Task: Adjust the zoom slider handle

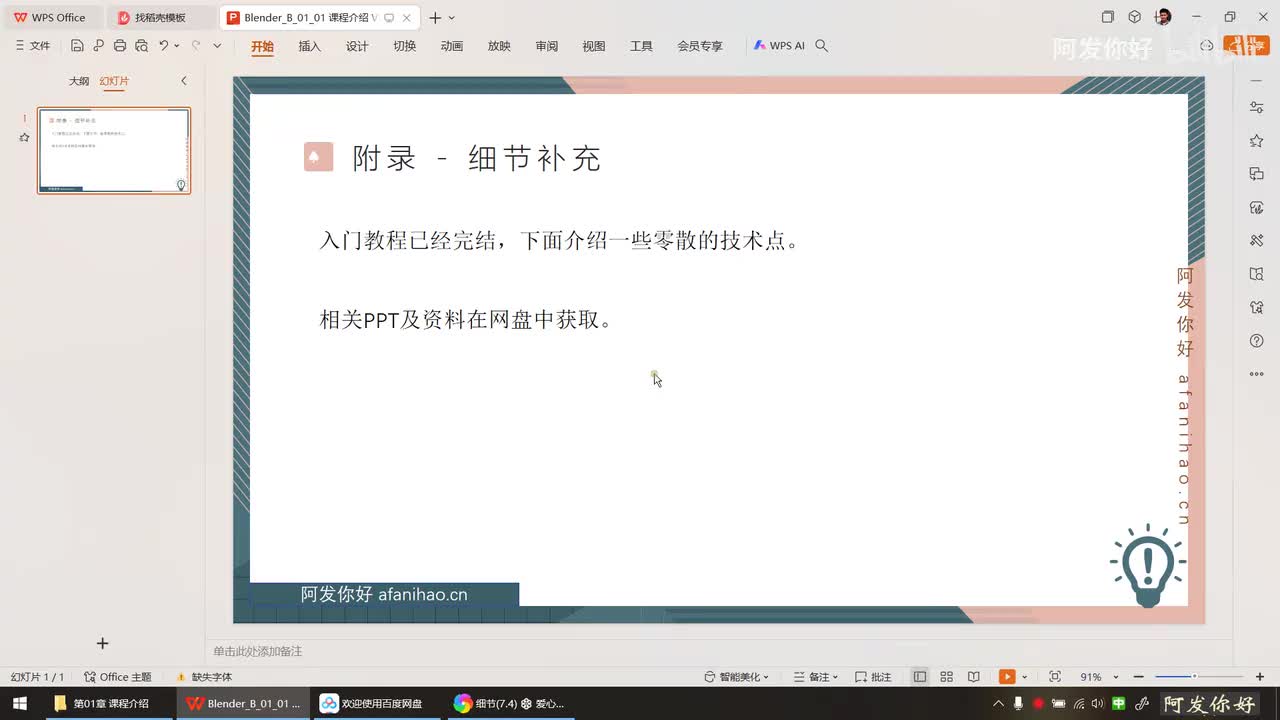Action: coord(1194,677)
